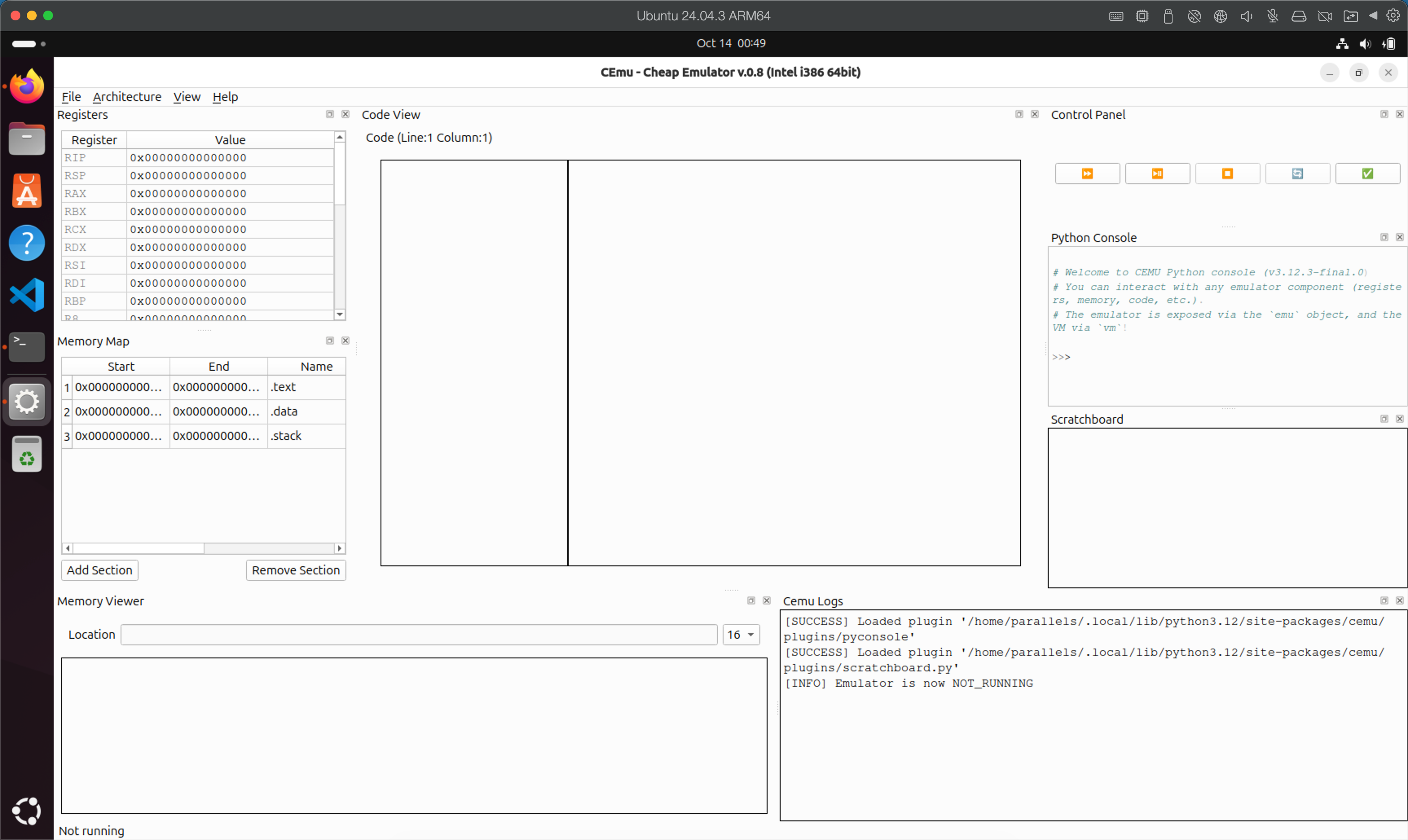Float the Cemu Logs panel
Screen dimensions: 1408x840
(x=1384, y=600)
